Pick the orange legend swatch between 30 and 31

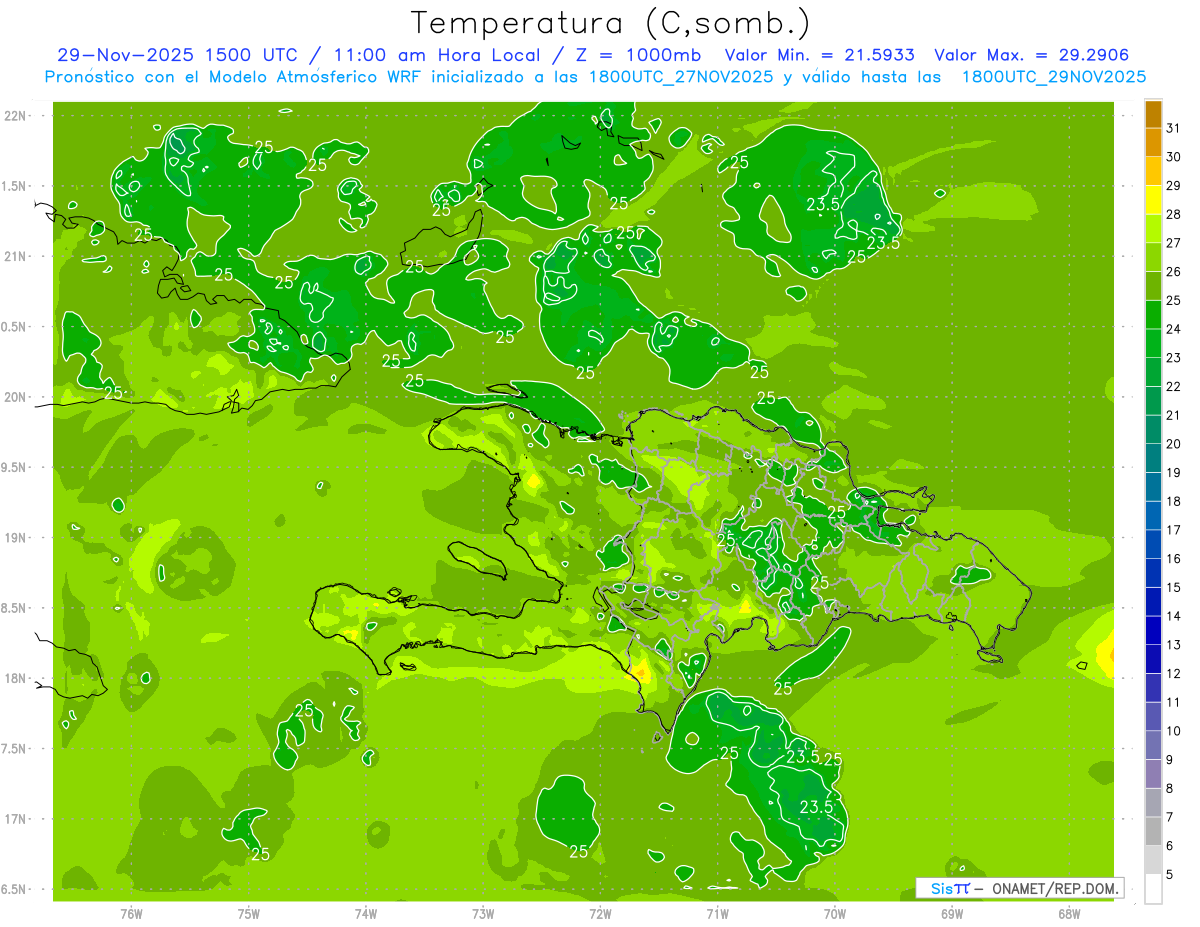[1153, 142]
